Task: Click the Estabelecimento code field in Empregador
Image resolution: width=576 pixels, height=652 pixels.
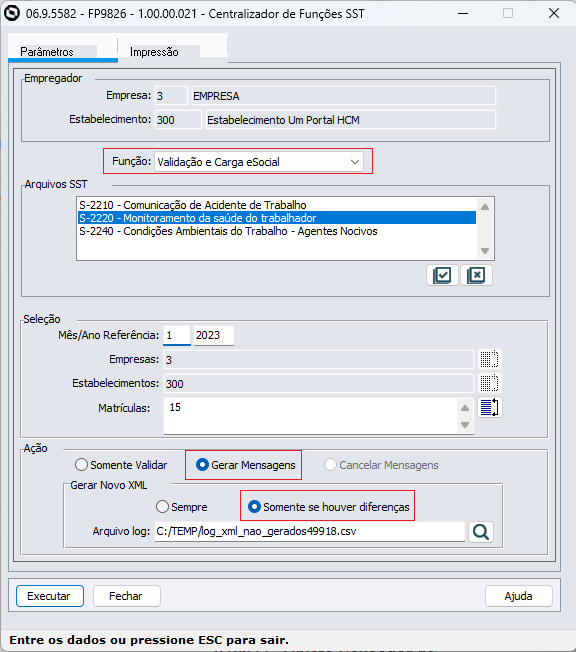Action: coord(178,120)
